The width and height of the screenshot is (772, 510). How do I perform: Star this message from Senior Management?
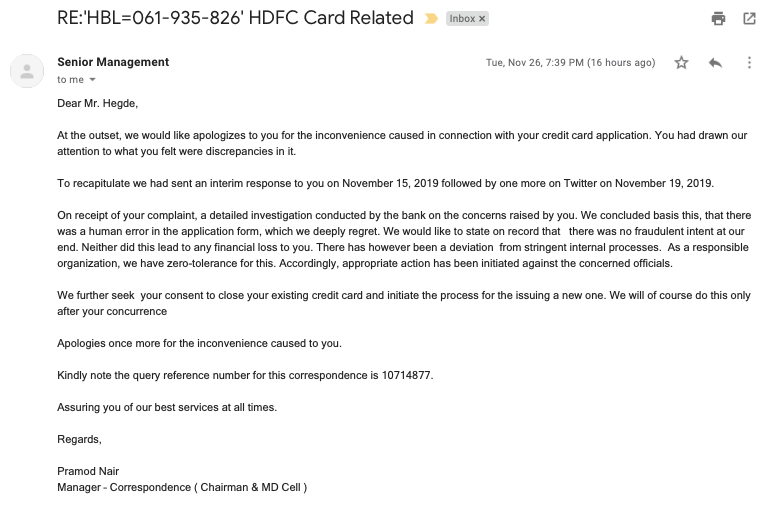point(681,62)
